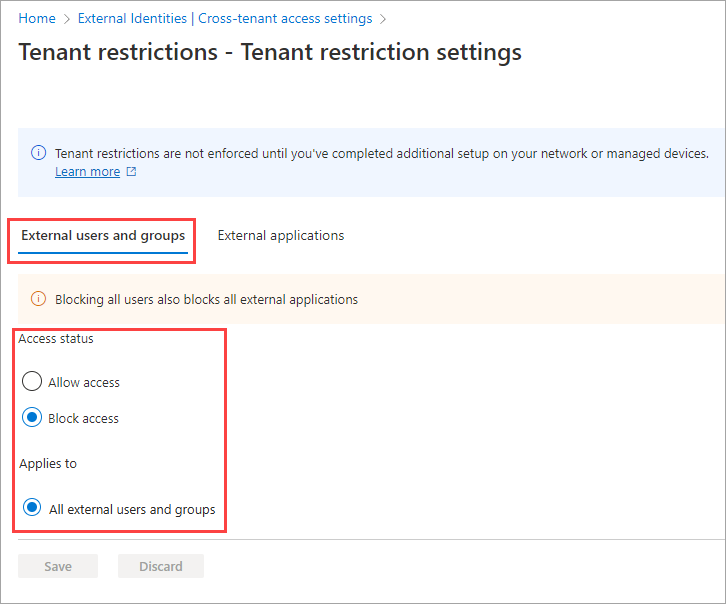The height and width of the screenshot is (604, 726).
Task: Click the external link icon beside Learn more
Action: (131, 172)
